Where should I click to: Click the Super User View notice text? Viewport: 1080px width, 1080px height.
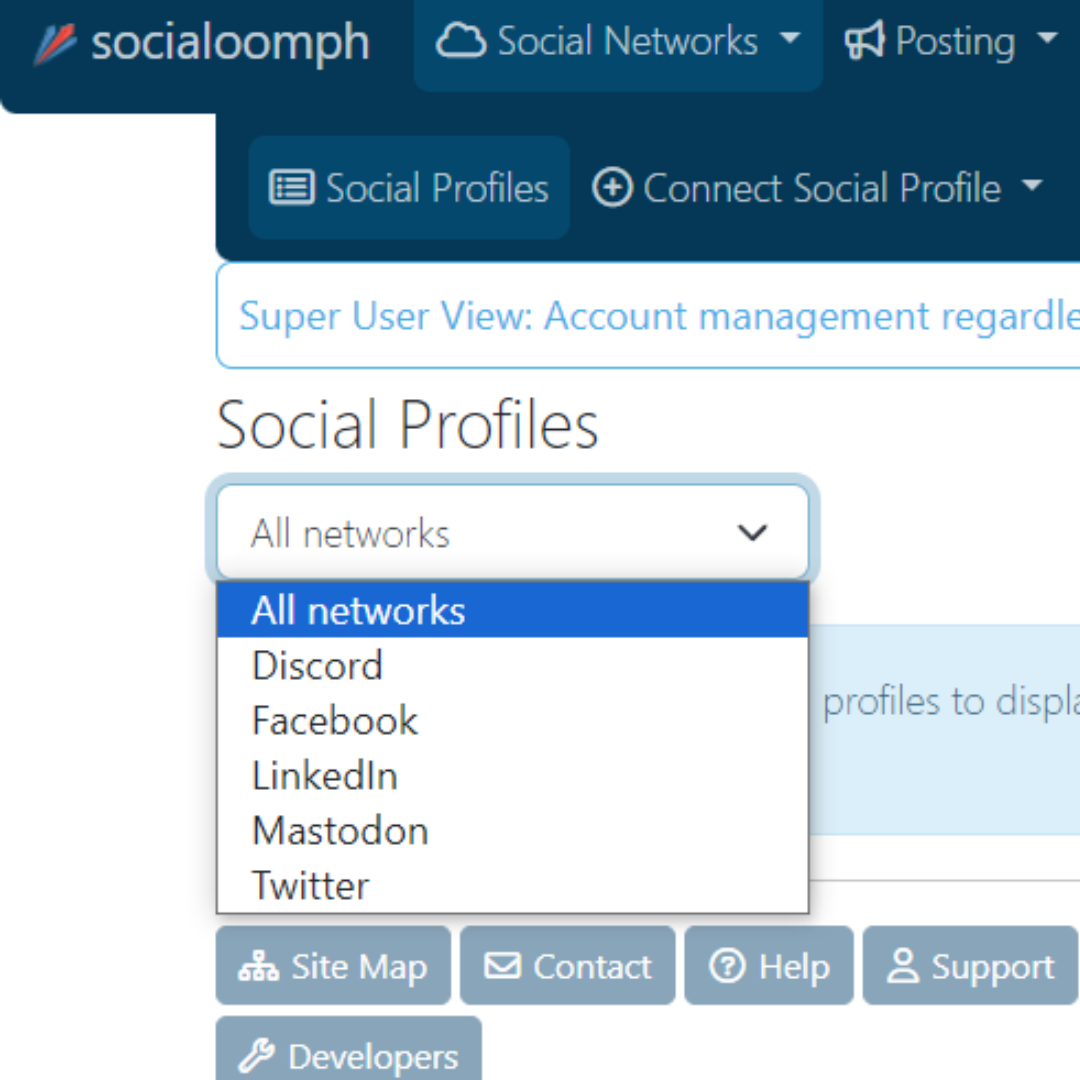tap(659, 316)
